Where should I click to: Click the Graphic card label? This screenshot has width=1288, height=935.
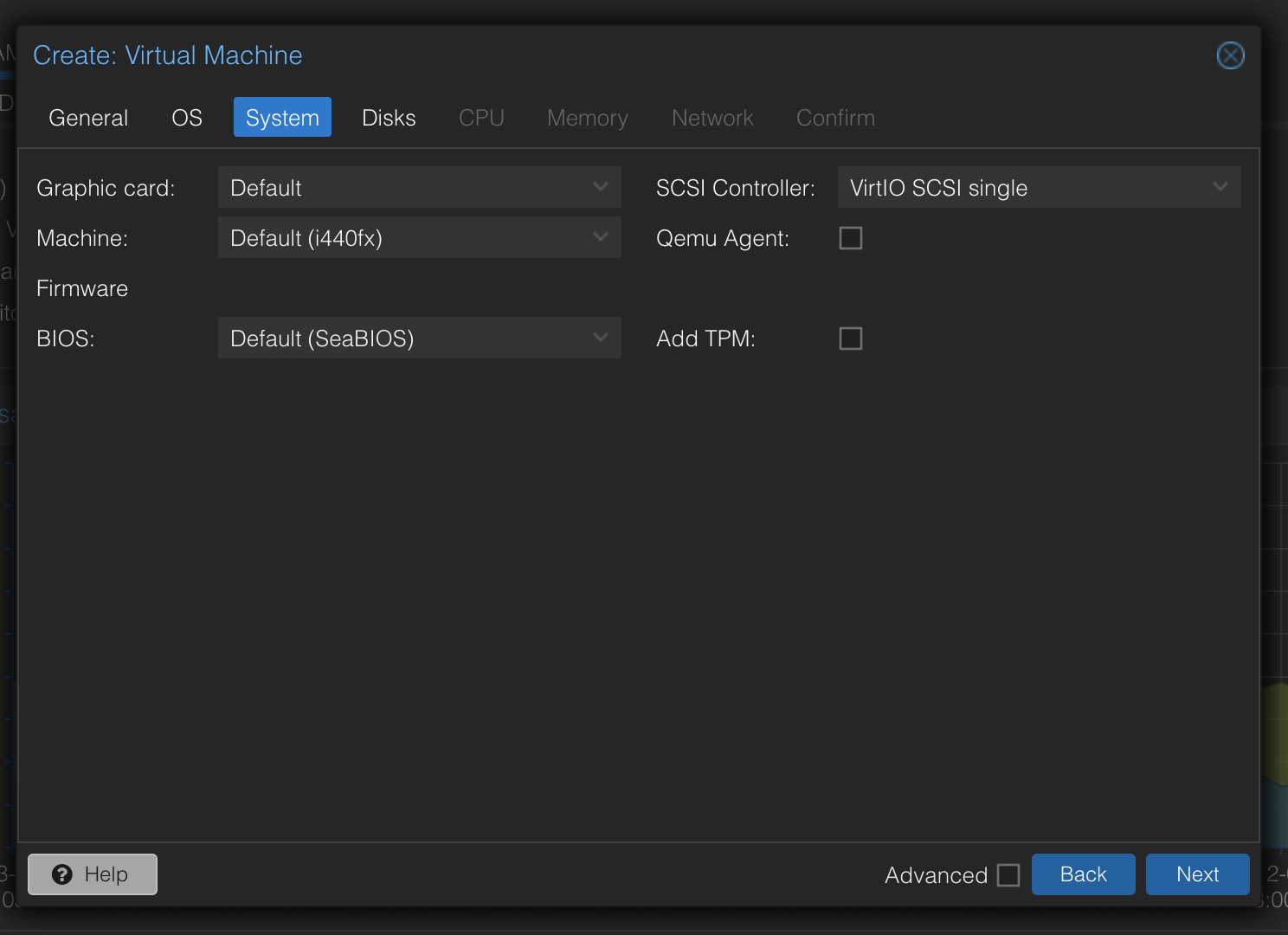(106, 188)
